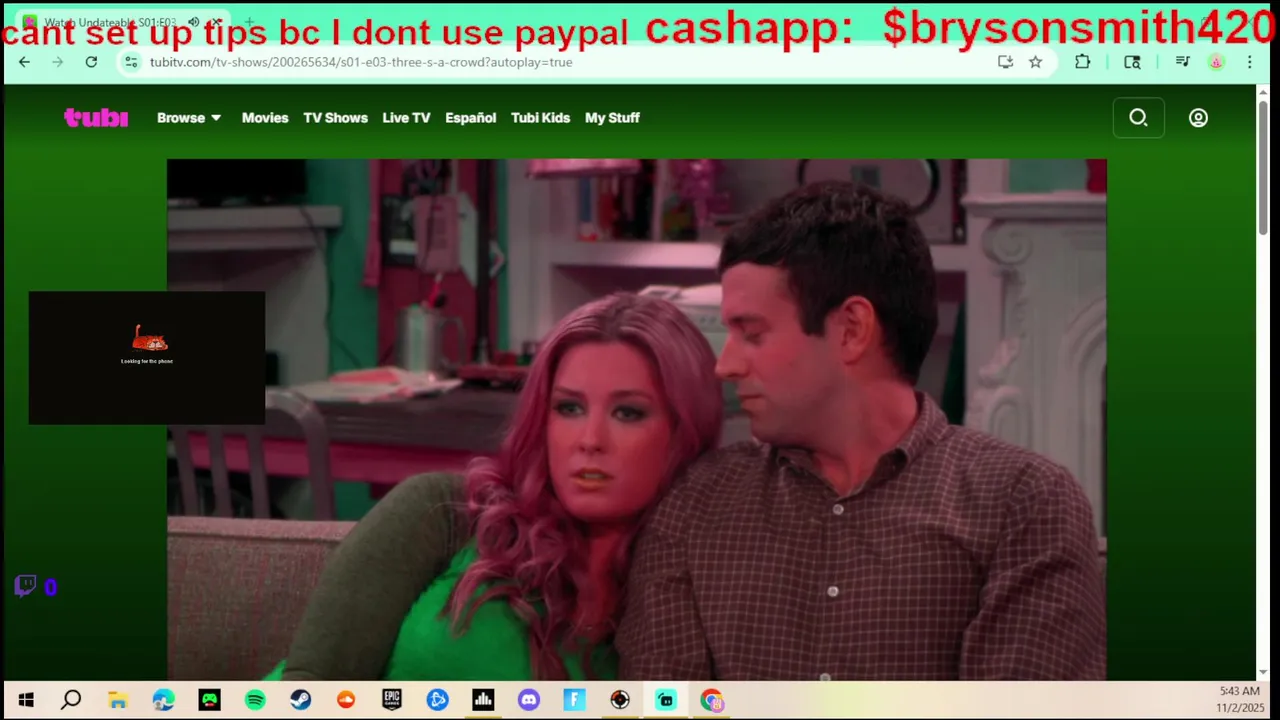Open Battle.net from taskbar
Screen dimensions: 1280x720
point(437,700)
